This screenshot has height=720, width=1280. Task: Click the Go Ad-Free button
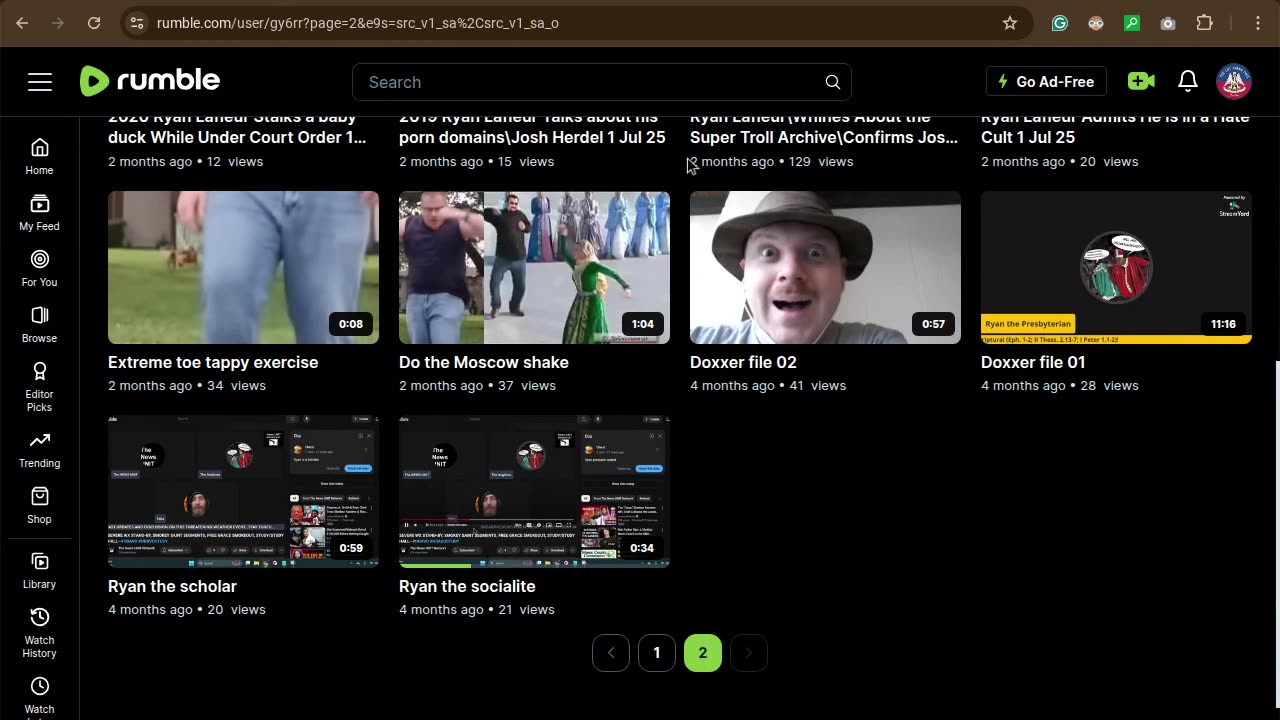click(1046, 82)
